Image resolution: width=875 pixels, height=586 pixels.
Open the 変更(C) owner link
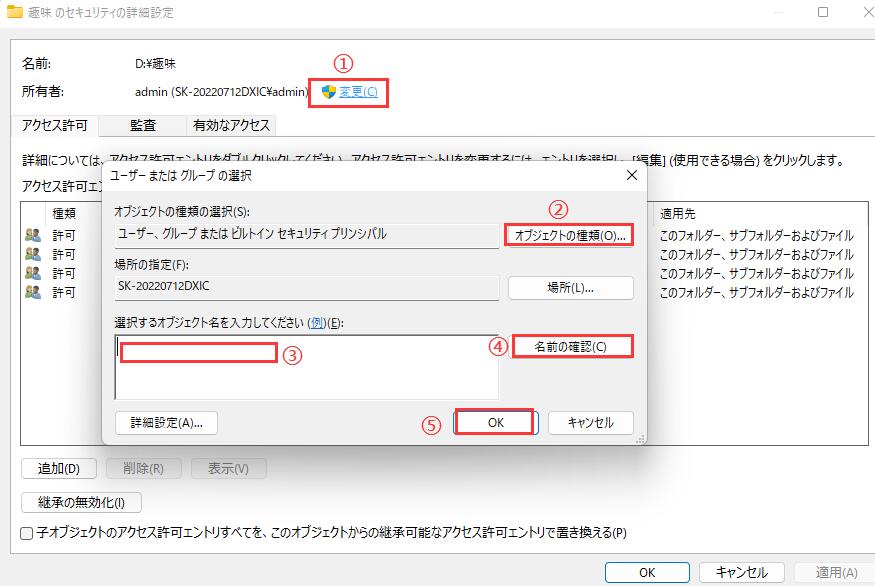click(358, 92)
